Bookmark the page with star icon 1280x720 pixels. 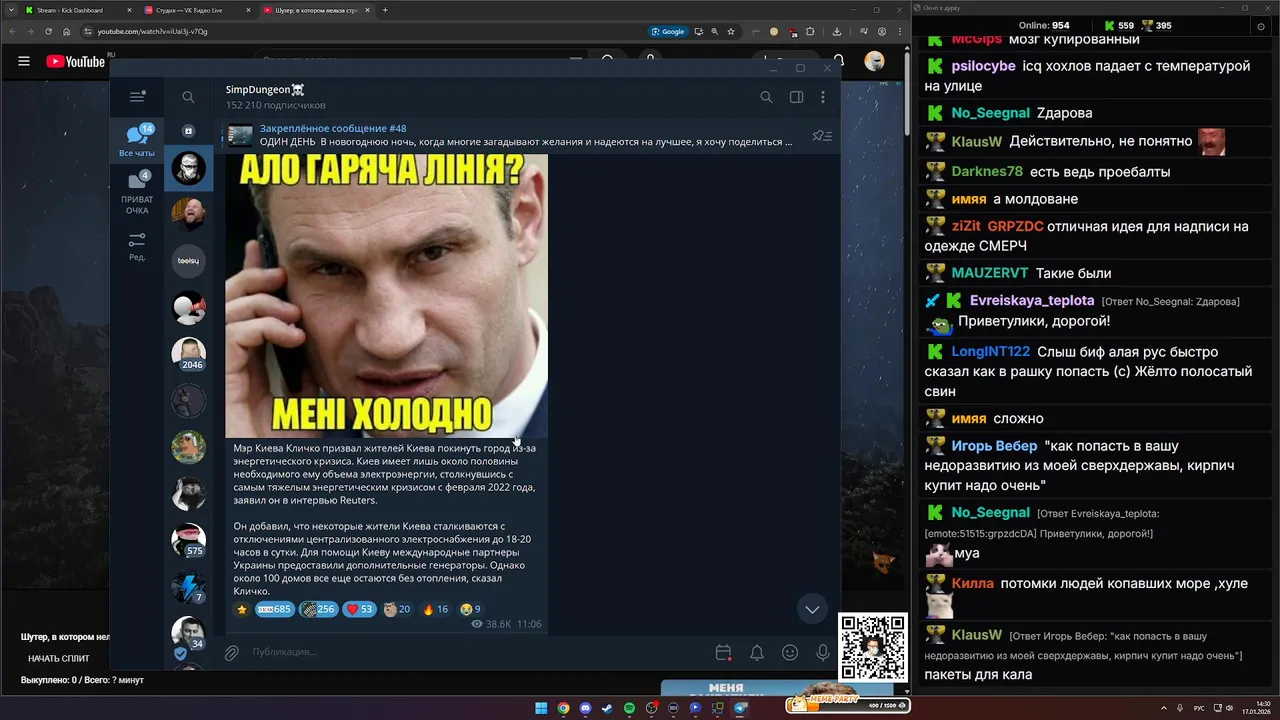coord(731,31)
